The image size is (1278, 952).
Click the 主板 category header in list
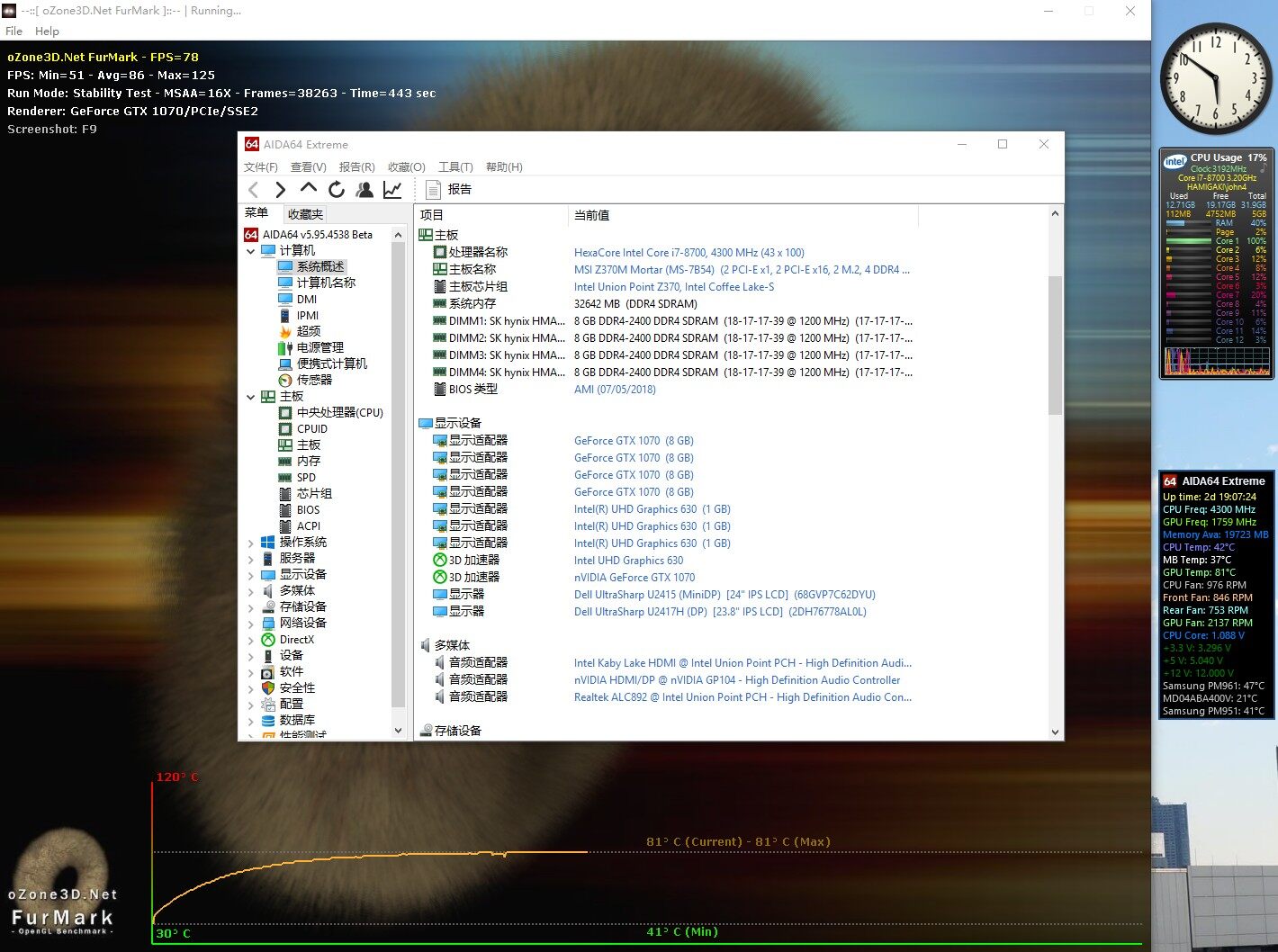(439, 235)
